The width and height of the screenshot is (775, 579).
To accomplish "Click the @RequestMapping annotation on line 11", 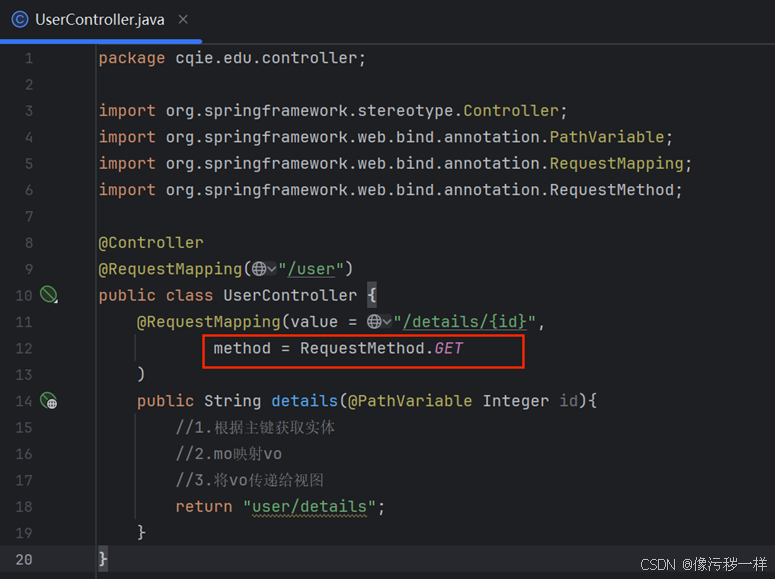I will coord(209,322).
